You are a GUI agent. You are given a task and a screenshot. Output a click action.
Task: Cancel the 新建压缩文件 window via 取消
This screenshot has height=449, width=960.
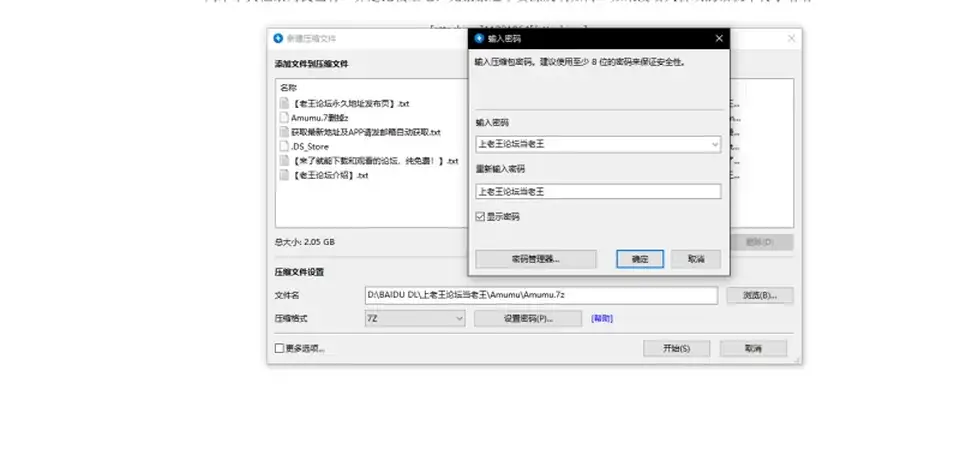coord(753,349)
